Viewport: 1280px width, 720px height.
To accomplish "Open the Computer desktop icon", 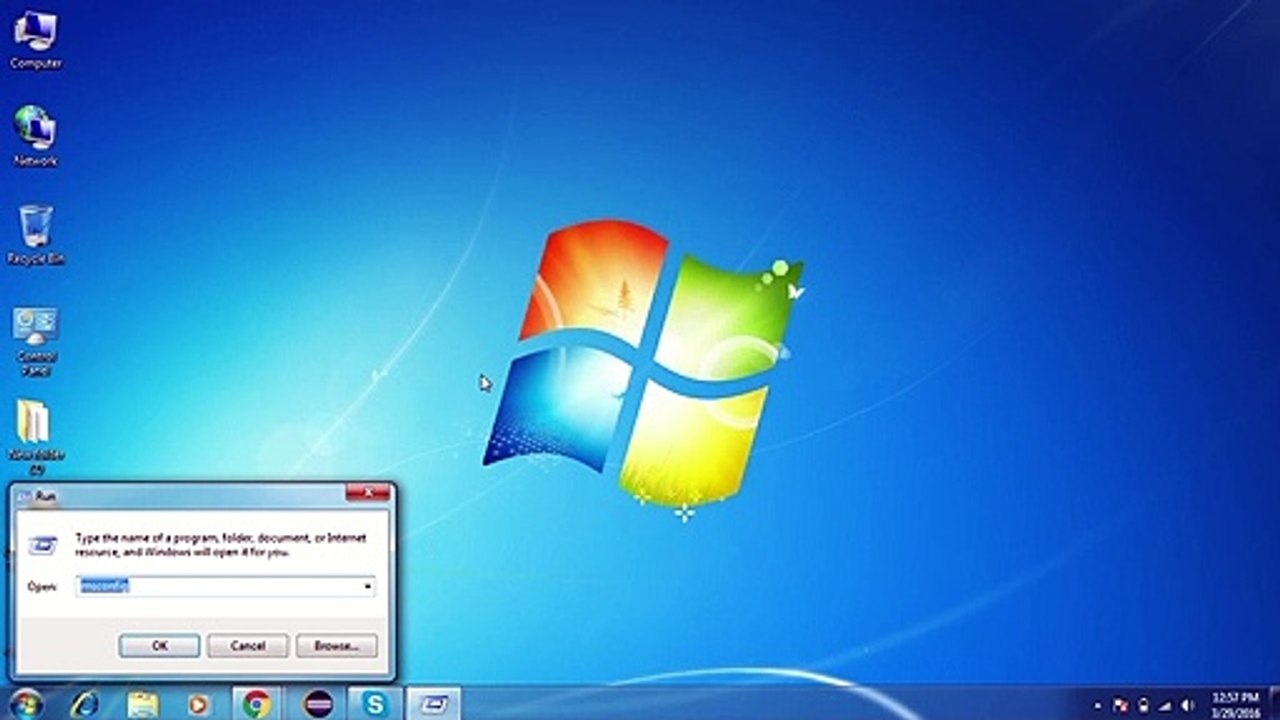I will 36,40.
